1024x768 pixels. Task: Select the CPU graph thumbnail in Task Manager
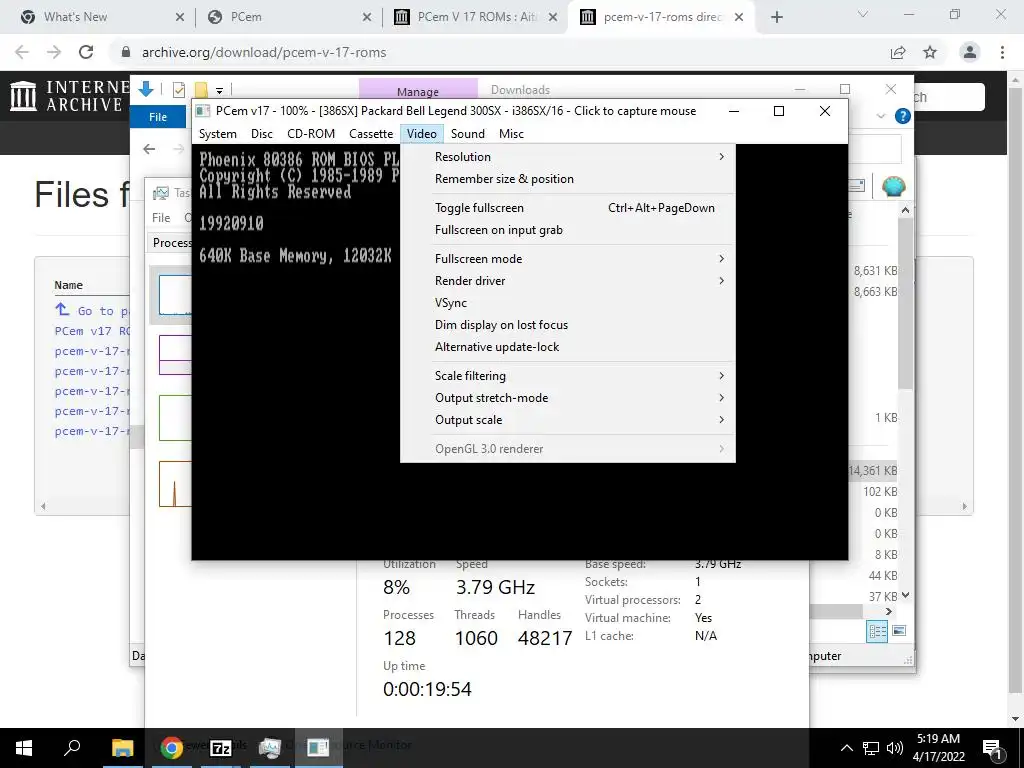pyautogui.click(x=175, y=295)
